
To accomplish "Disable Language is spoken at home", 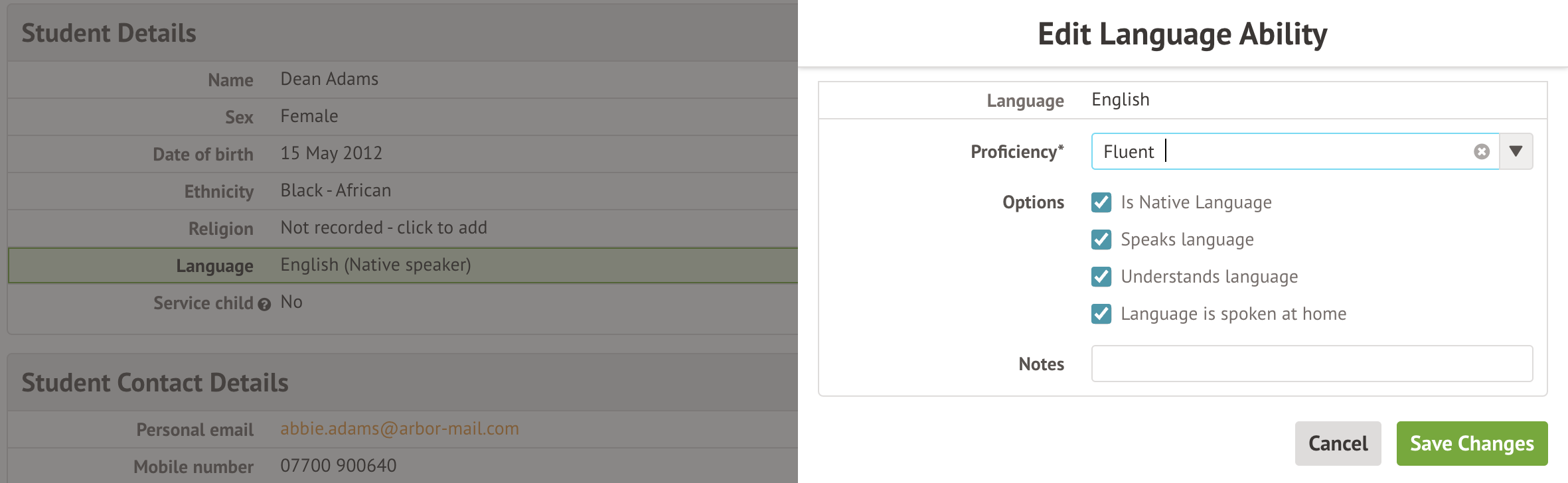I will [1101, 314].
